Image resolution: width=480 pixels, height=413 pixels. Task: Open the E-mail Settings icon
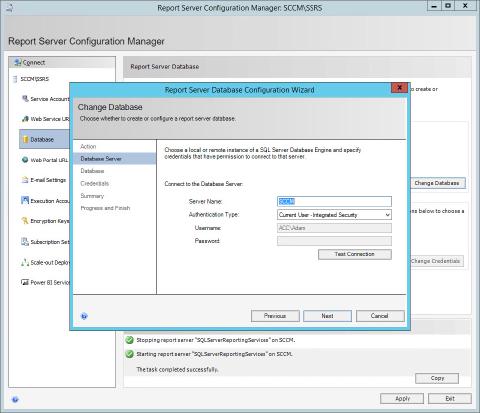pos(25,180)
